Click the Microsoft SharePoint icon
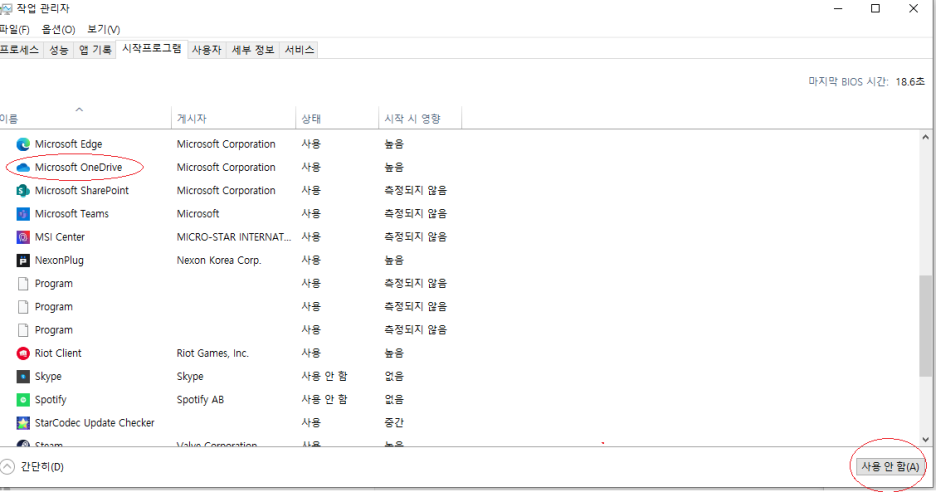Screen dimensions: 936x492 (x=23, y=190)
